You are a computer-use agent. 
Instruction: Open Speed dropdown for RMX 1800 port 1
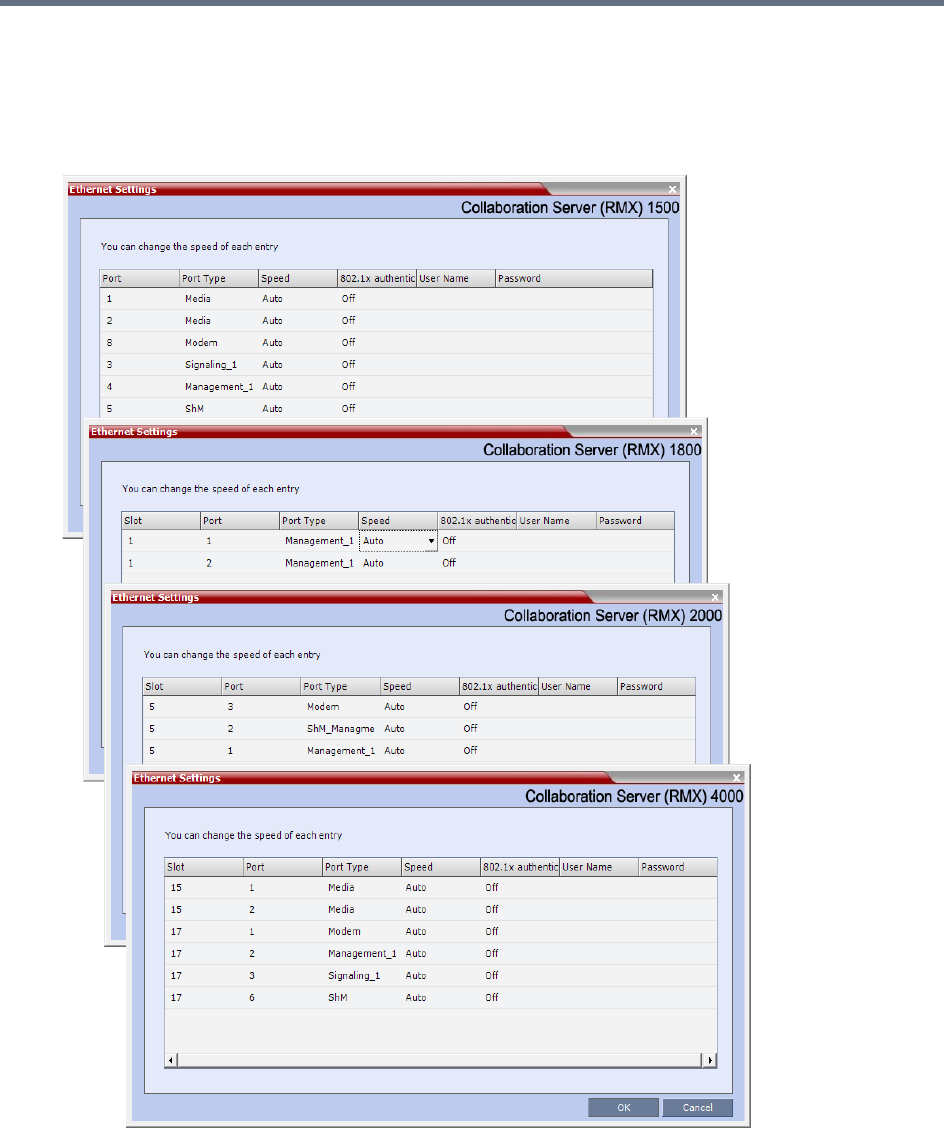tap(431, 541)
